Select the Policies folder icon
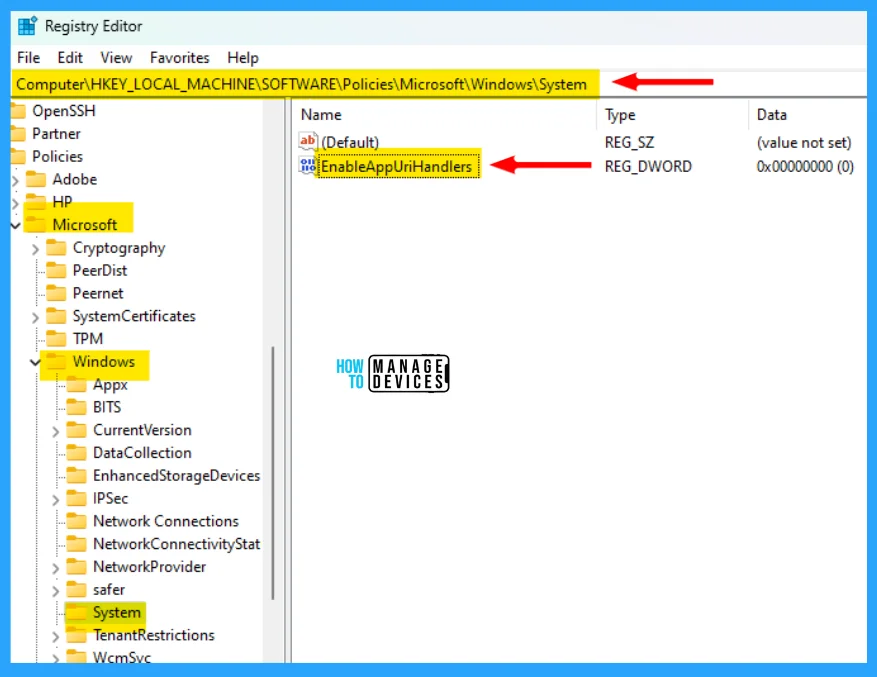877x677 pixels. (x=18, y=157)
